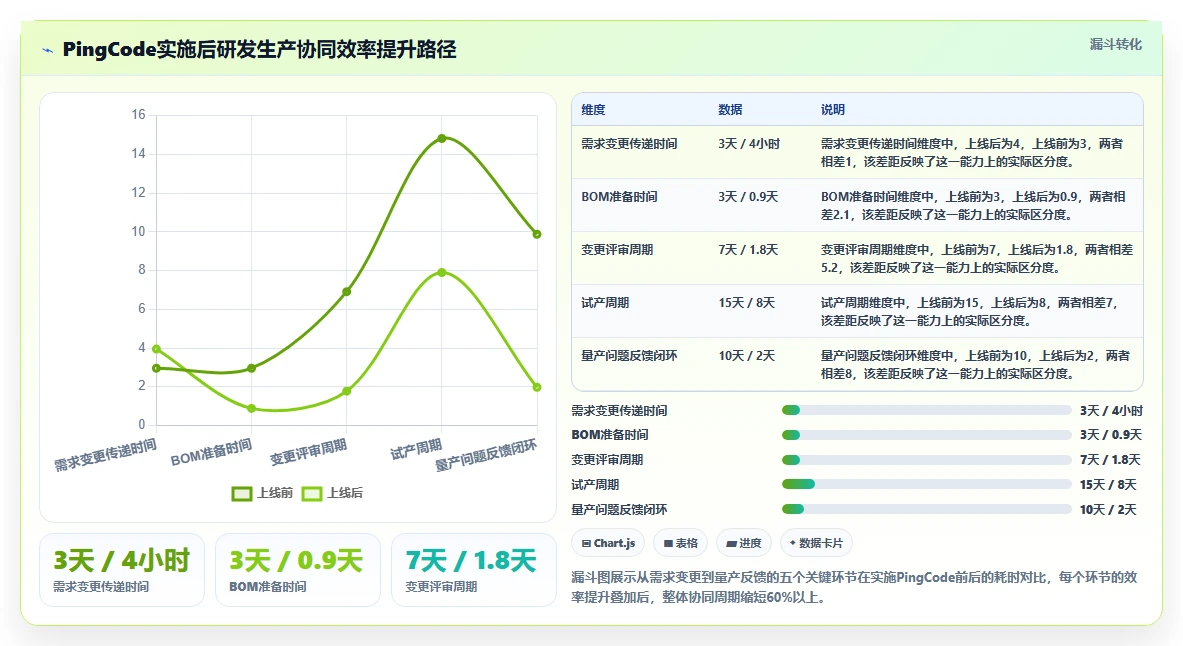1183x646 pixels.
Task: Click the 数据卡片 tag
Action: (x=816, y=543)
